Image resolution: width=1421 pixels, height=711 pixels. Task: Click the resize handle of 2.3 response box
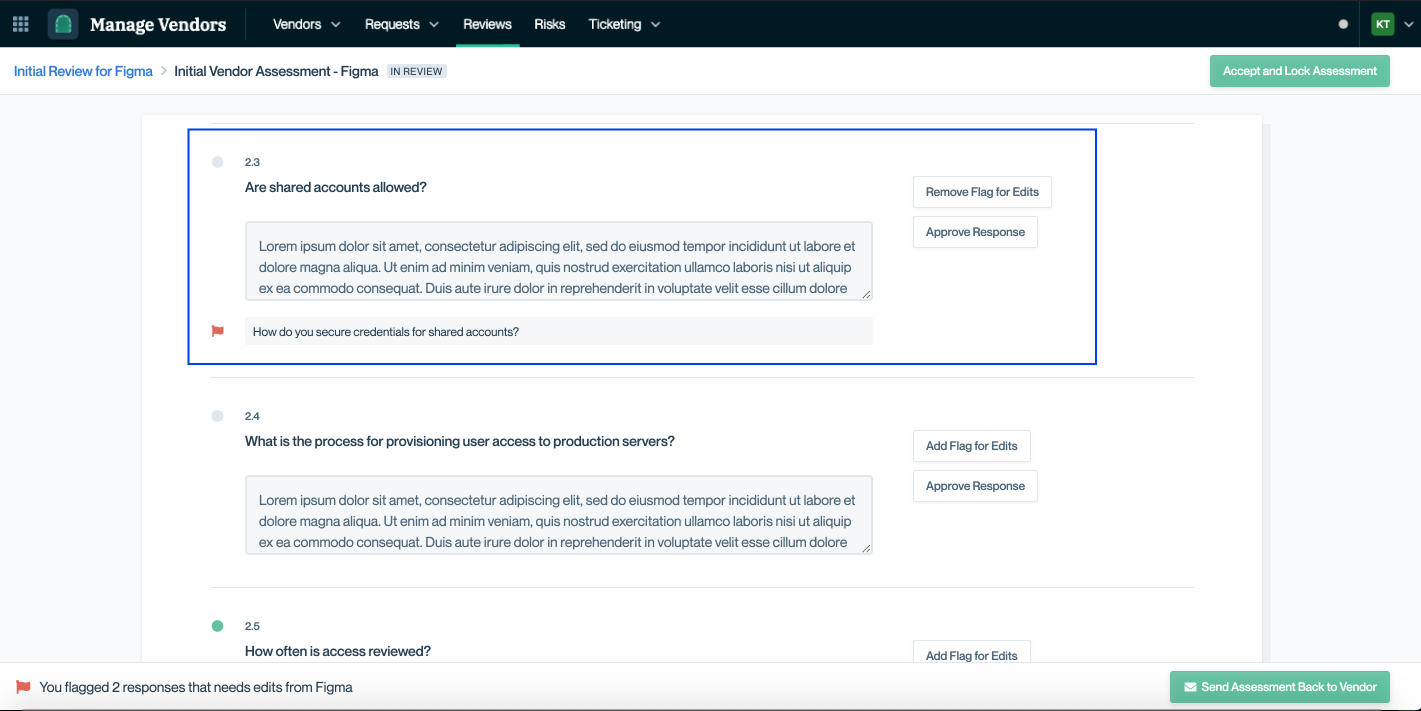click(866, 294)
